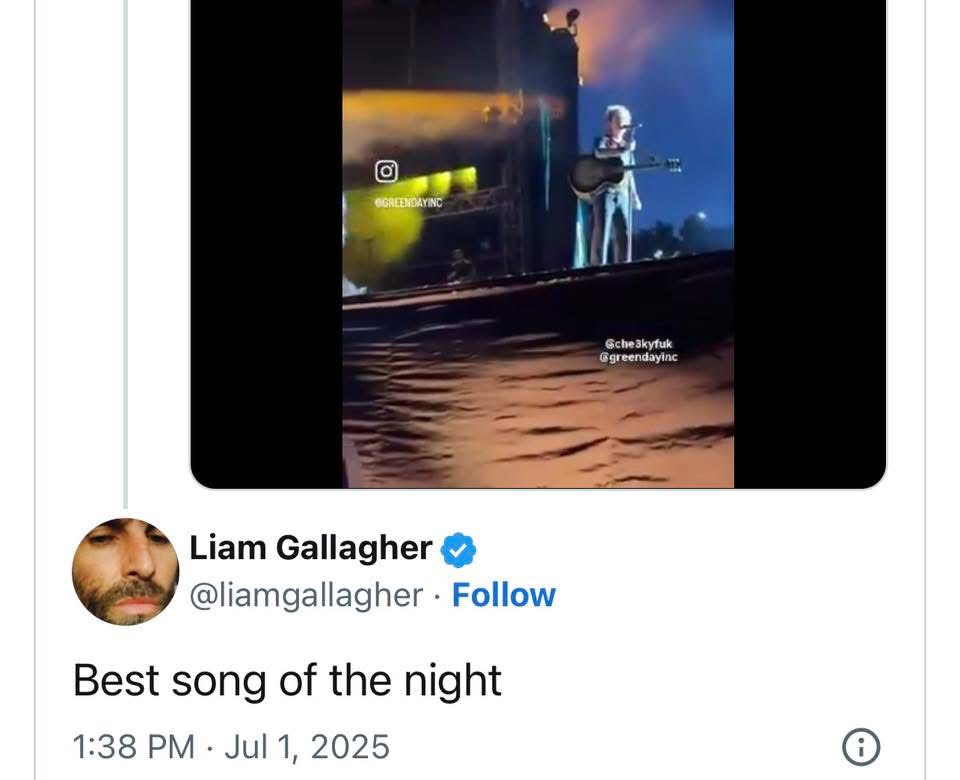Screen dimensions: 960x780
Task: Click the orange-lit crowd area in video
Action: pos(539,410)
